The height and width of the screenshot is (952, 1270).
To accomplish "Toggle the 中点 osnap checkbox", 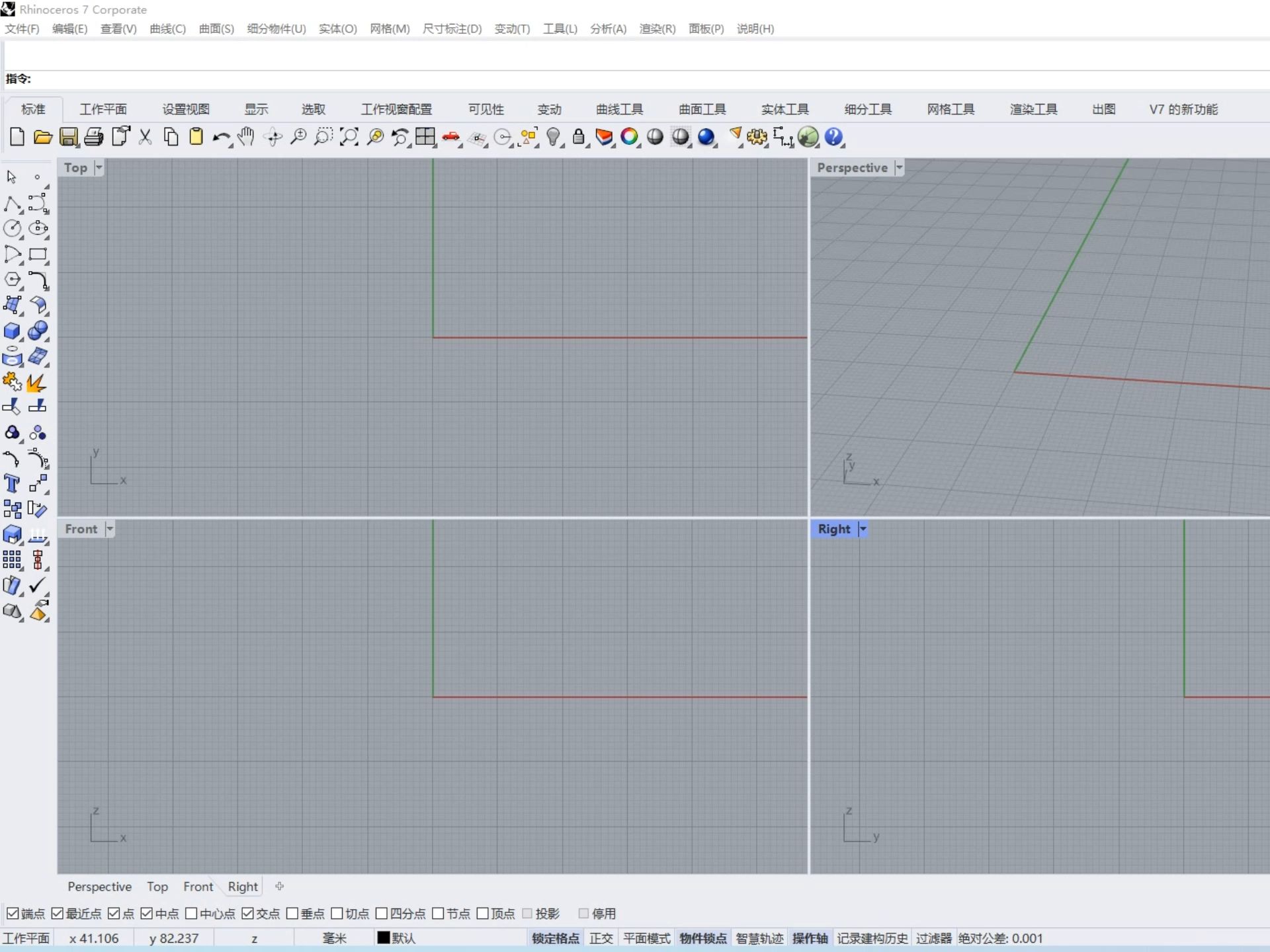I will (147, 913).
